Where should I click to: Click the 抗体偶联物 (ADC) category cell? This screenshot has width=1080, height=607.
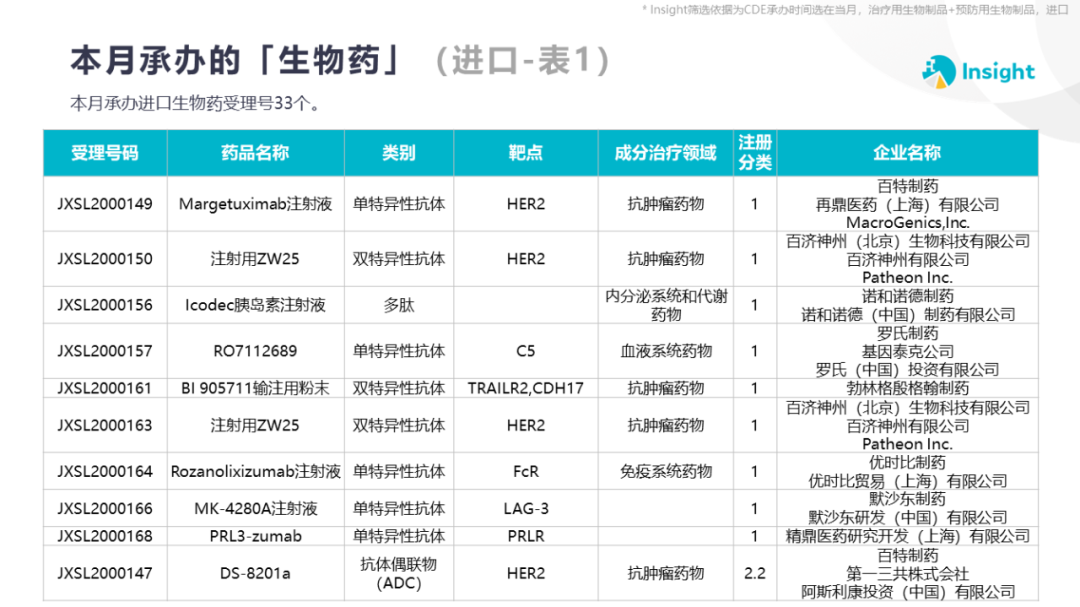(x=399, y=573)
